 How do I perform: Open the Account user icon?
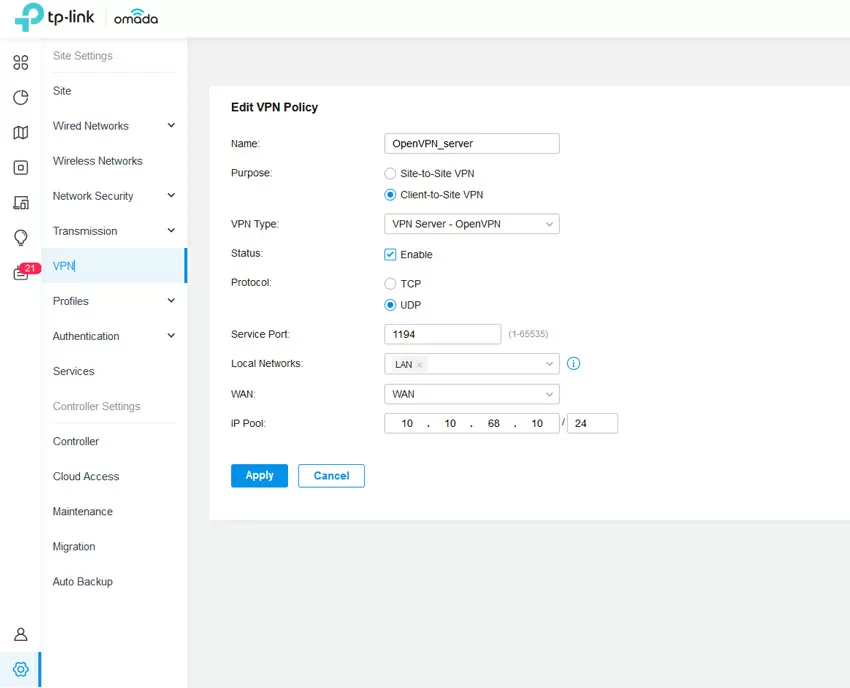(x=20, y=635)
